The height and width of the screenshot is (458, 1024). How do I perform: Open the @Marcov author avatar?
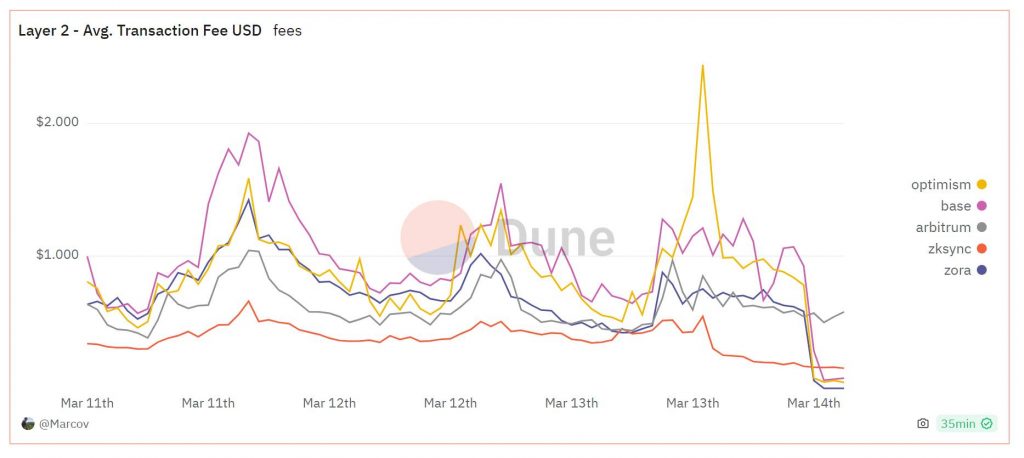pyautogui.click(x=28, y=423)
